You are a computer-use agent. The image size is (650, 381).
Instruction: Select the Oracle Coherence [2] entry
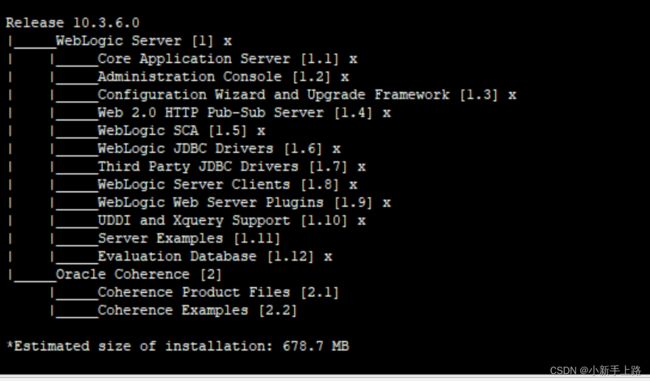[139, 274]
